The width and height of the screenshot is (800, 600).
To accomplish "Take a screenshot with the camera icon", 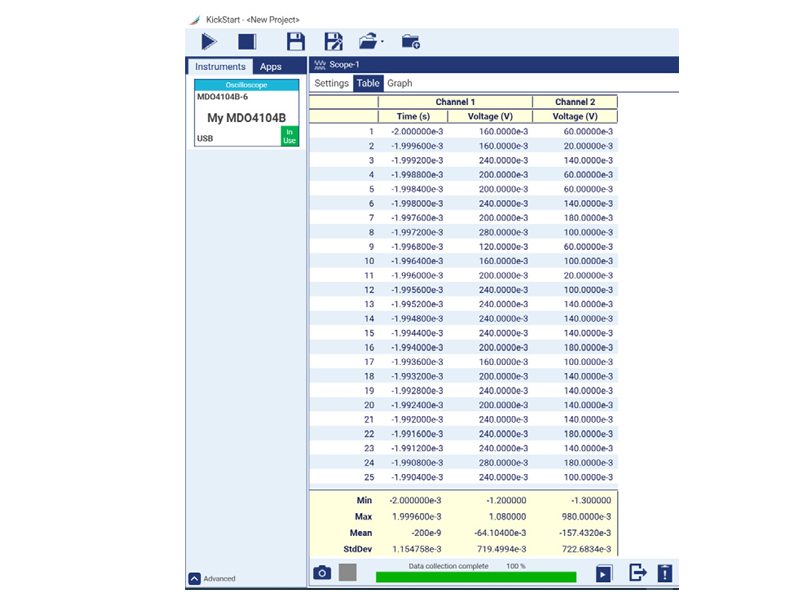I will 322,573.
